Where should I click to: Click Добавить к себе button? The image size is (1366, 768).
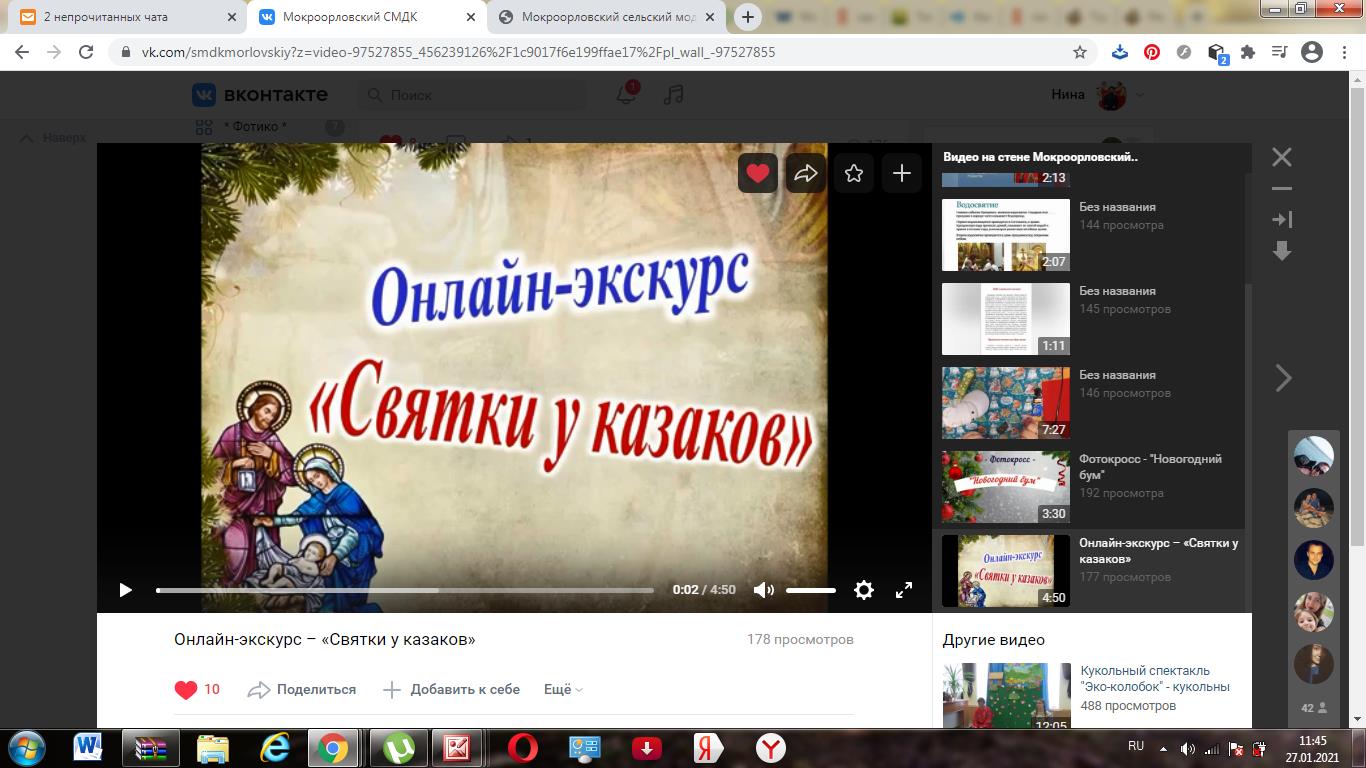(452, 689)
